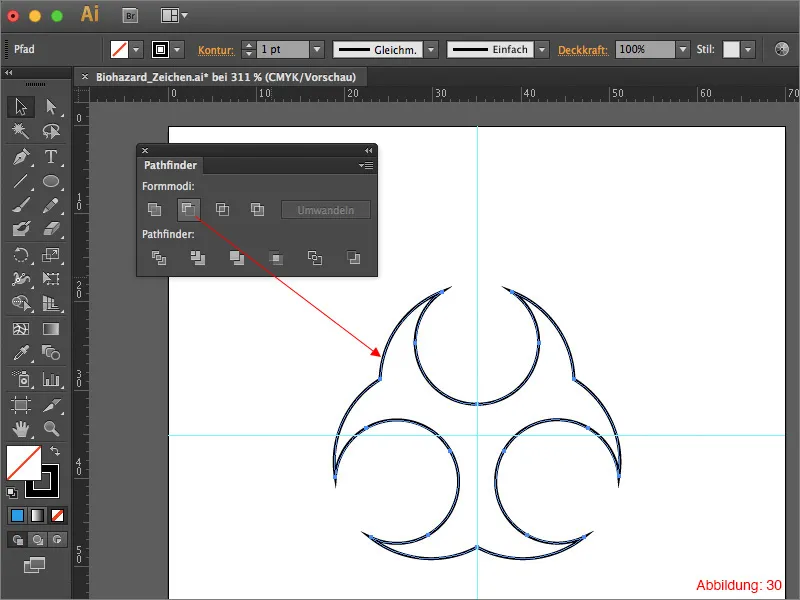Select the Hand tool

(21, 429)
